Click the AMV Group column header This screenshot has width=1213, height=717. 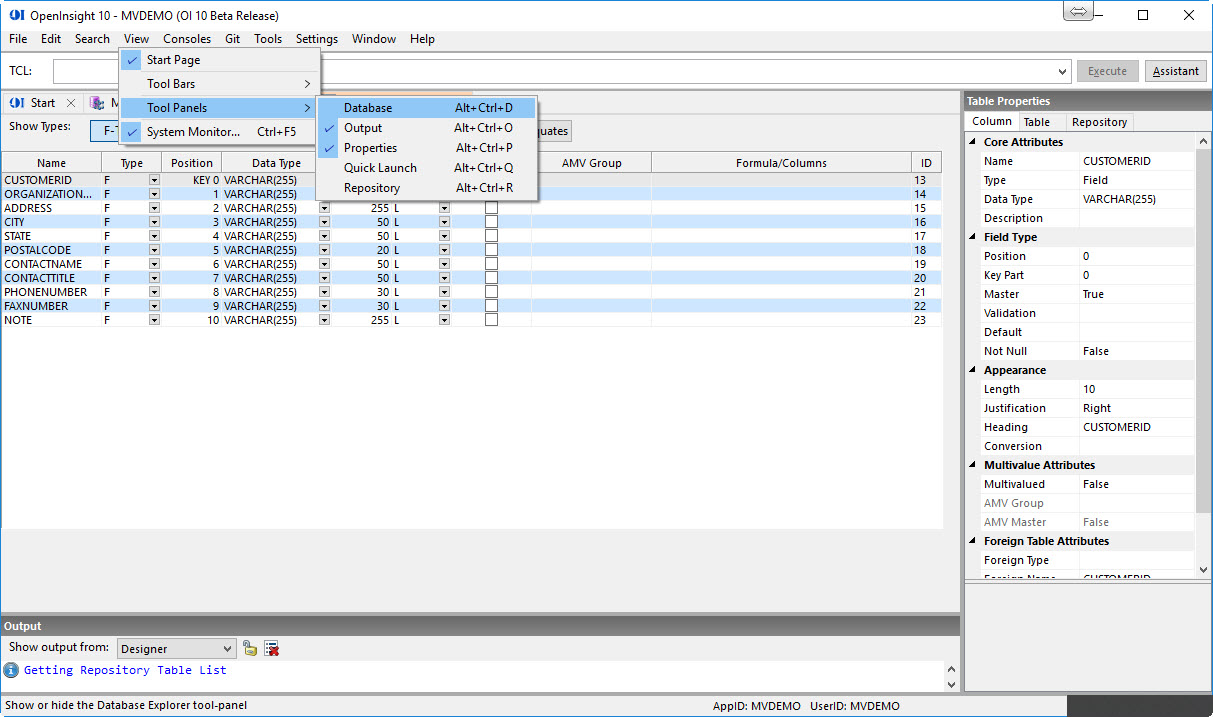592,163
